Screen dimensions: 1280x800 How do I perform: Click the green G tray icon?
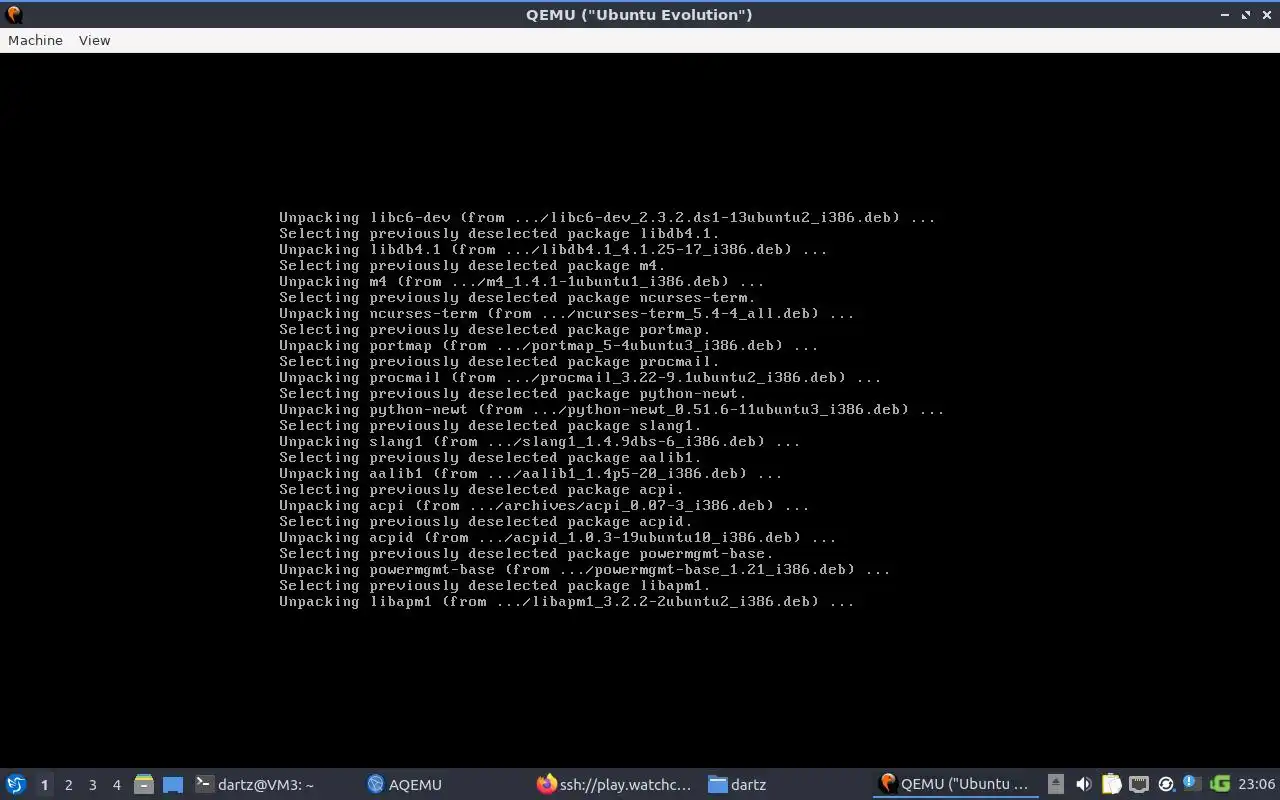click(1220, 785)
